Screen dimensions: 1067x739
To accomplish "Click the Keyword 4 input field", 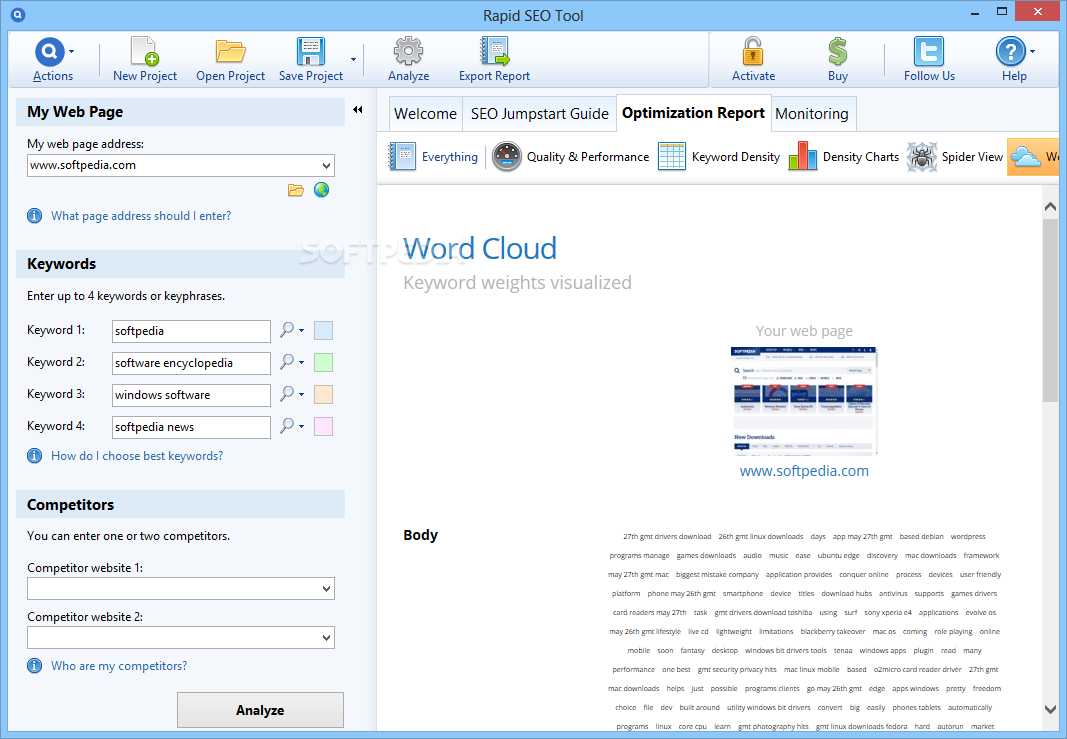I will pos(191,427).
